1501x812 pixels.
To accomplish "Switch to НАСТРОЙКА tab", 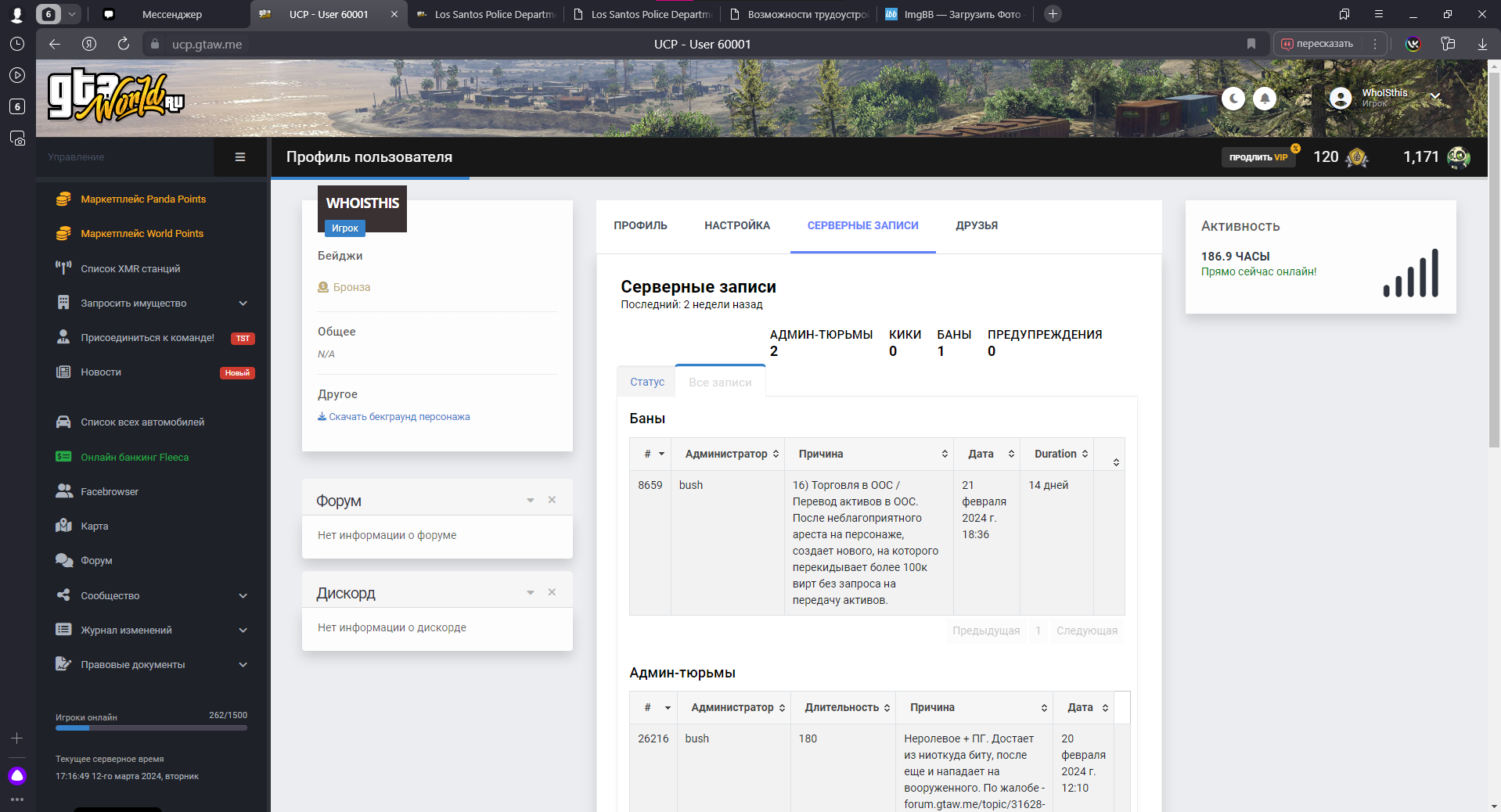I will click(737, 226).
